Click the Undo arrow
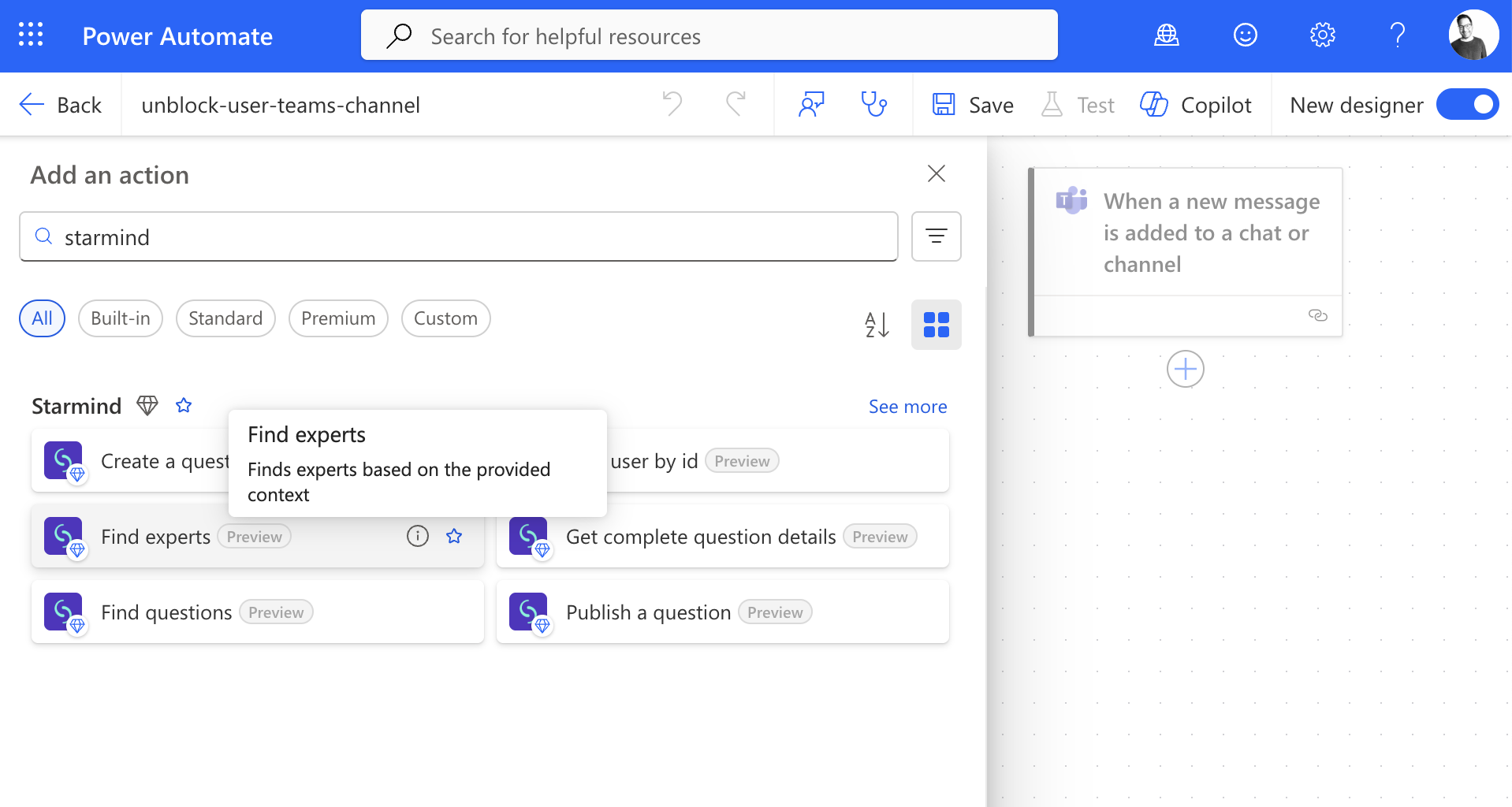Screen dimensions: 1512x807 pyautogui.click(x=672, y=104)
